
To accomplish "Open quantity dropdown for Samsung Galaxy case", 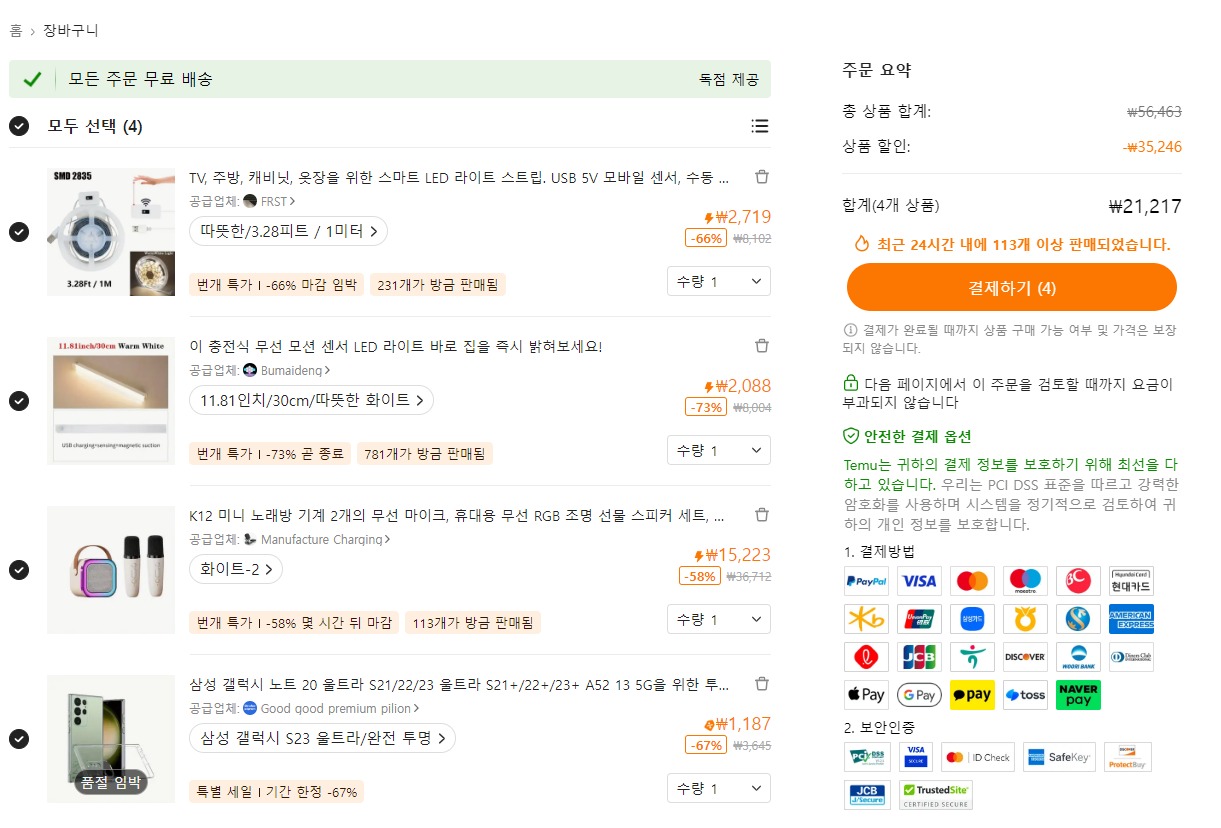I will (719, 788).
